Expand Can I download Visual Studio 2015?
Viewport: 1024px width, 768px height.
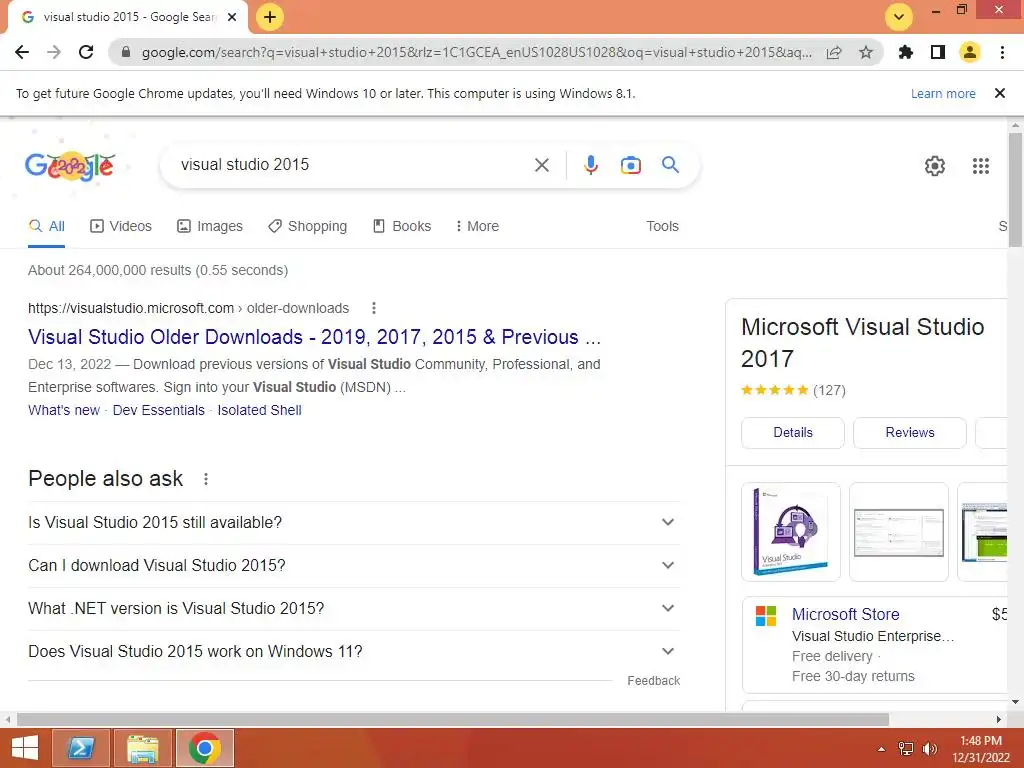pyautogui.click(x=353, y=566)
